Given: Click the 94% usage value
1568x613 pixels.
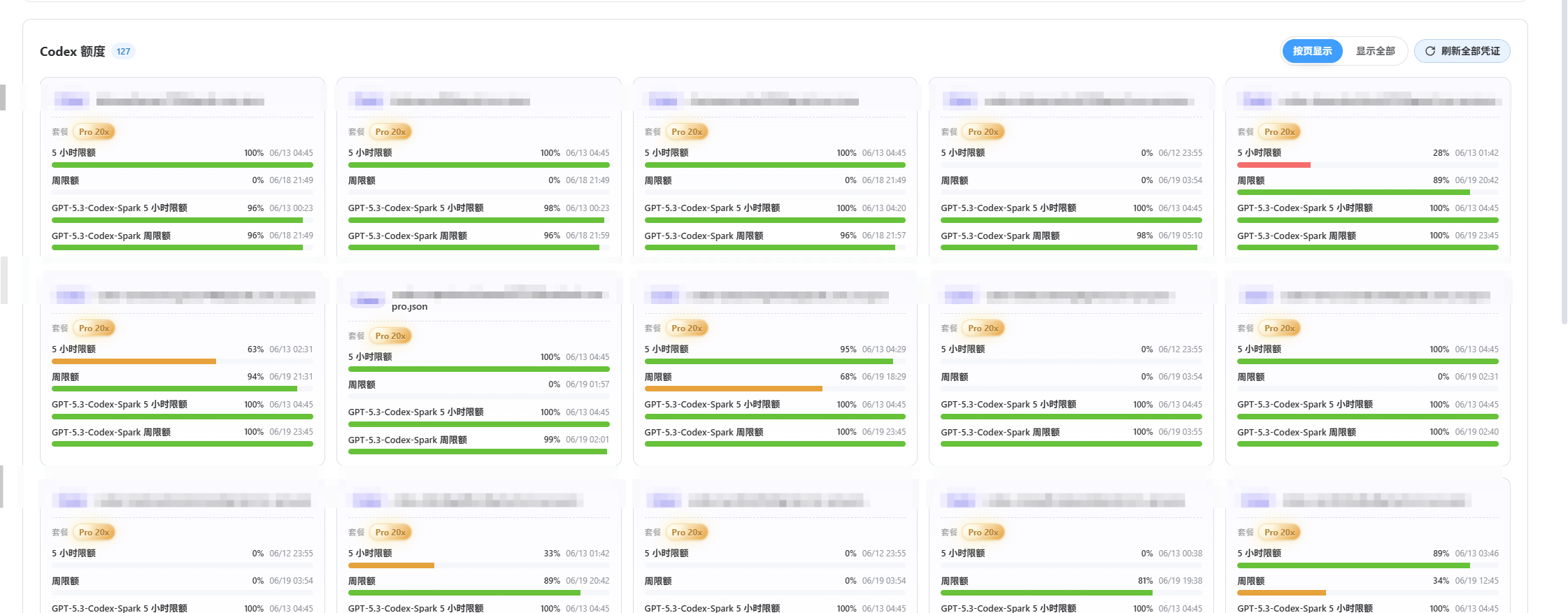Looking at the screenshot, I should [x=255, y=377].
